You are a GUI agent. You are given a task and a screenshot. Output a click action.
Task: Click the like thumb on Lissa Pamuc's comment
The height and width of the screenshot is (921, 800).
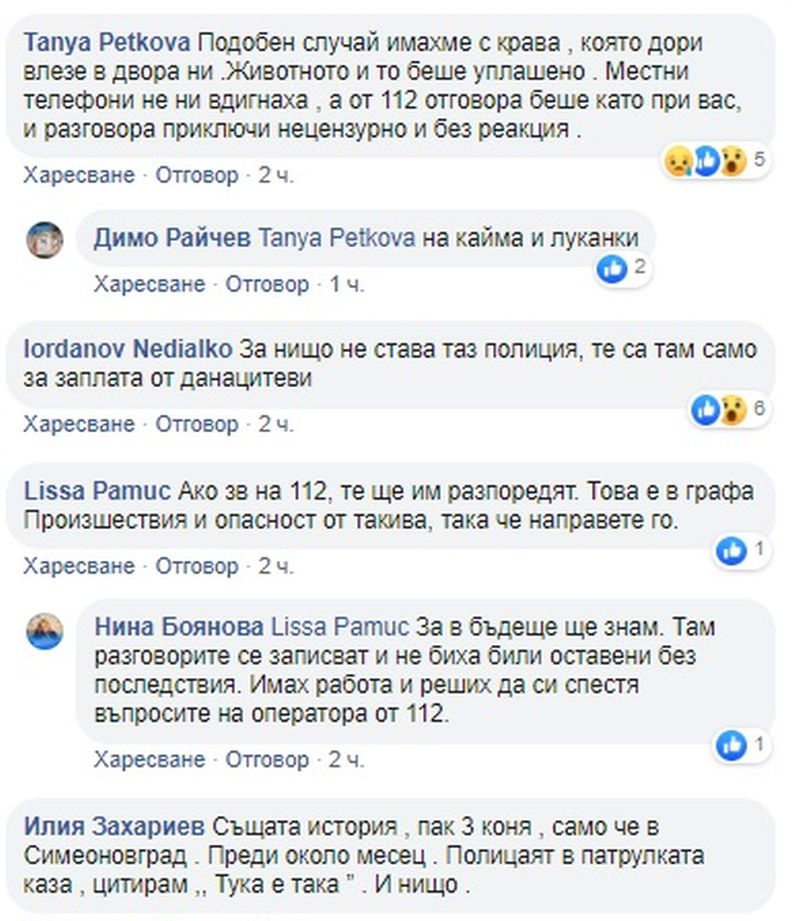click(731, 550)
